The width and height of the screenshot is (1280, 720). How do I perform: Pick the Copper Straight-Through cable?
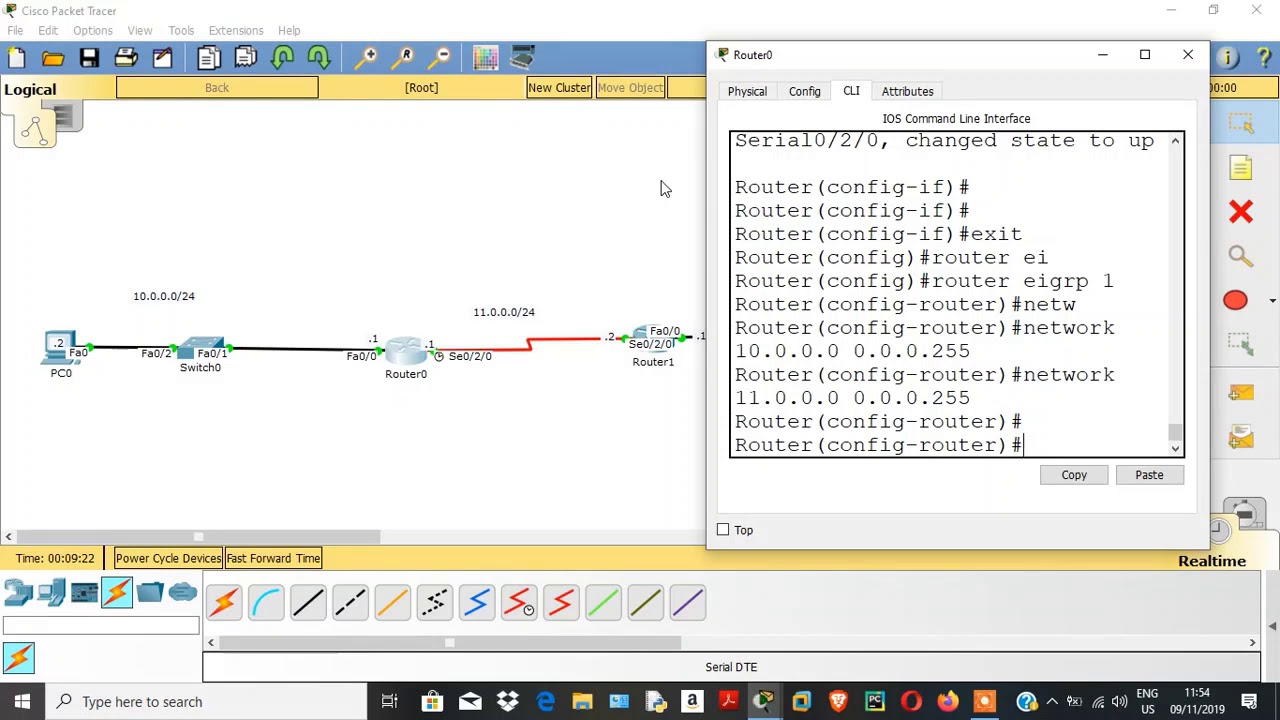tap(308, 602)
